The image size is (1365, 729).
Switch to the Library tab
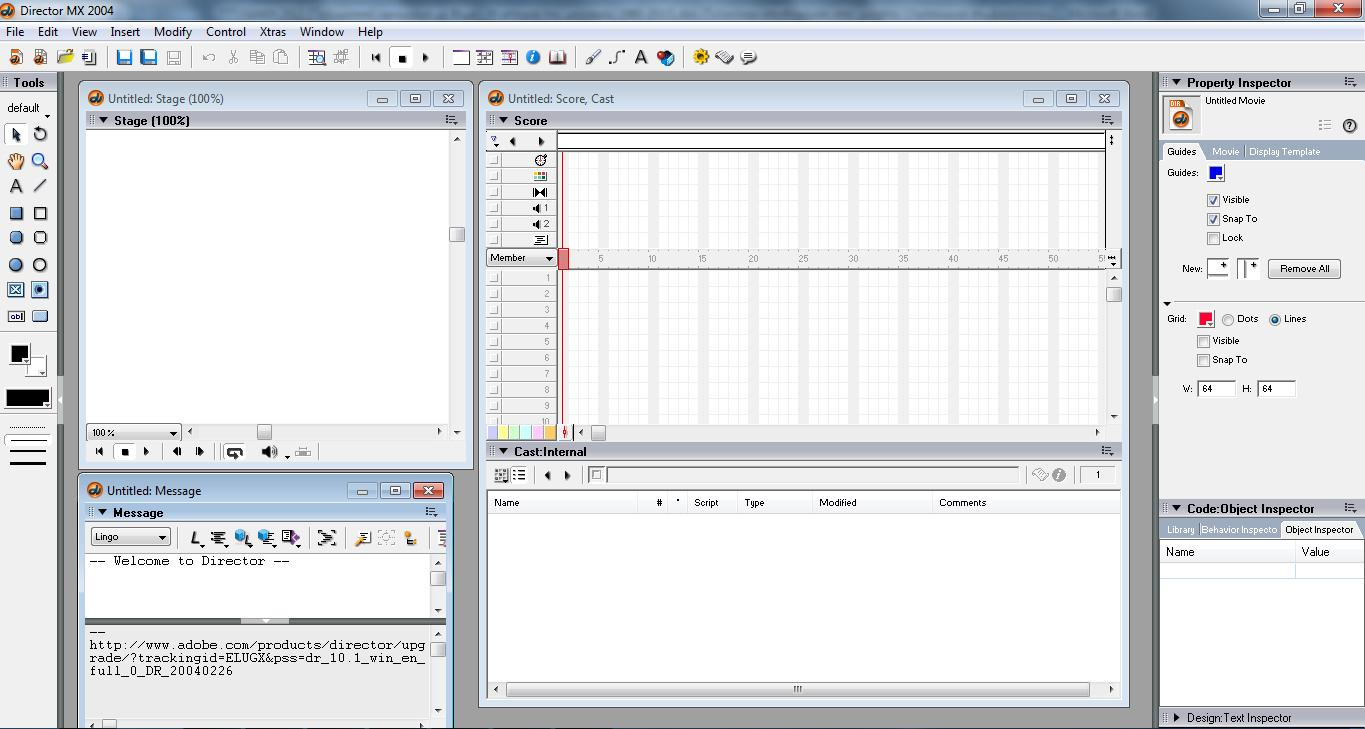click(1180, 530)
